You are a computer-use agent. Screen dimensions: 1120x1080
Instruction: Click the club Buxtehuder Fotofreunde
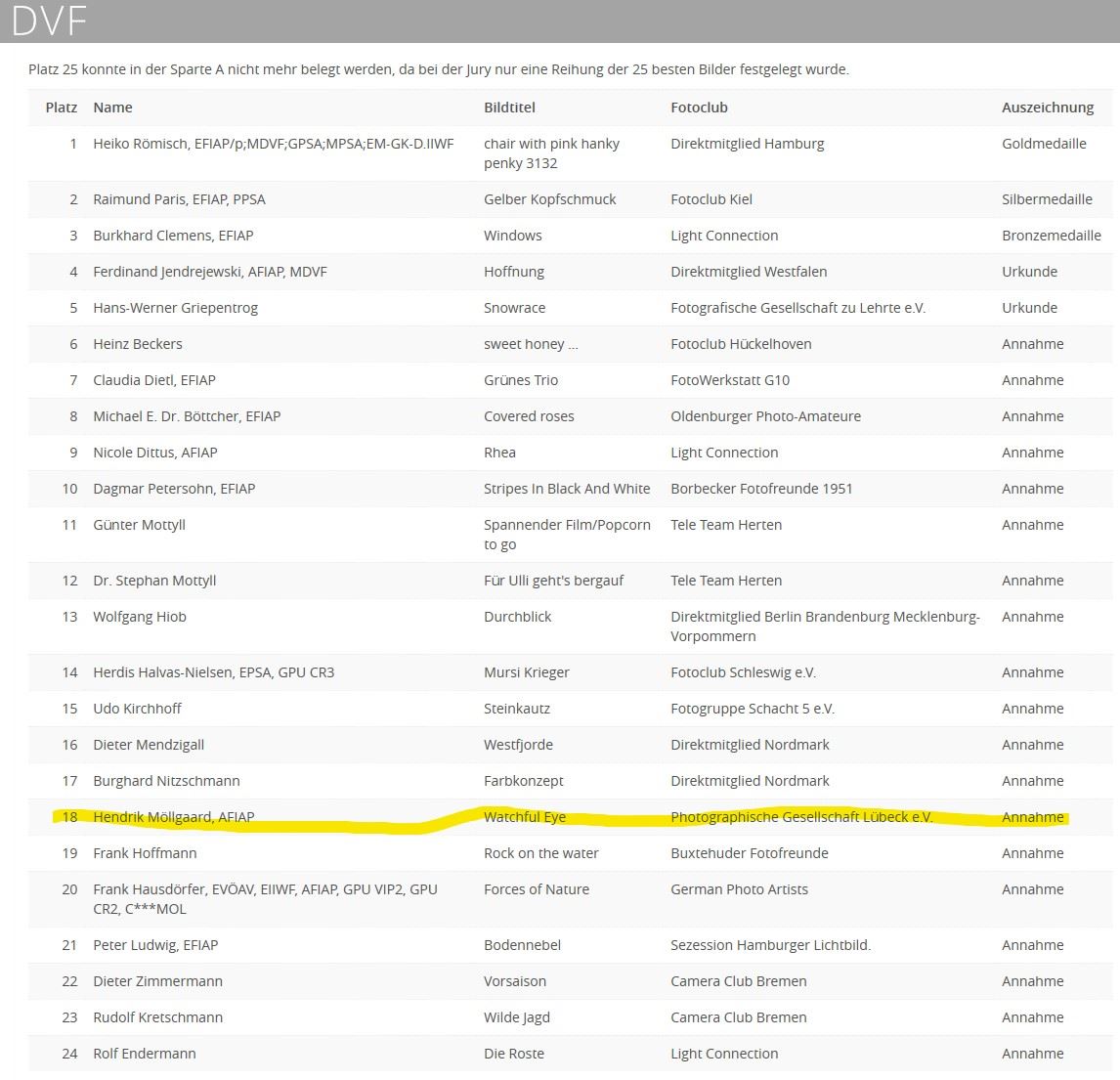click(750, 853)
